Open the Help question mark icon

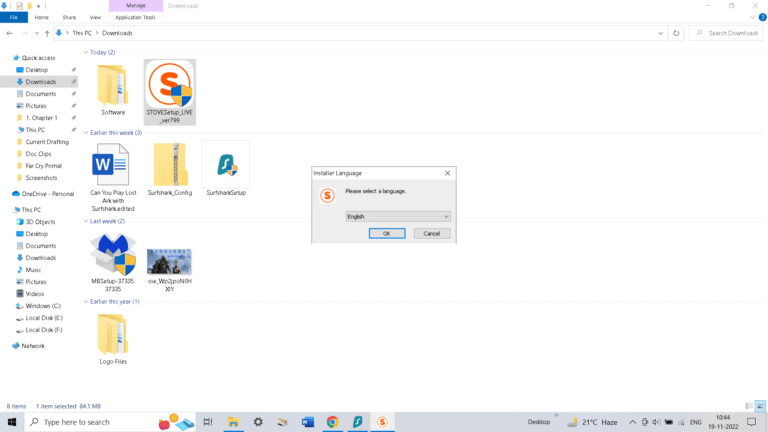click(x=763, y=17)
